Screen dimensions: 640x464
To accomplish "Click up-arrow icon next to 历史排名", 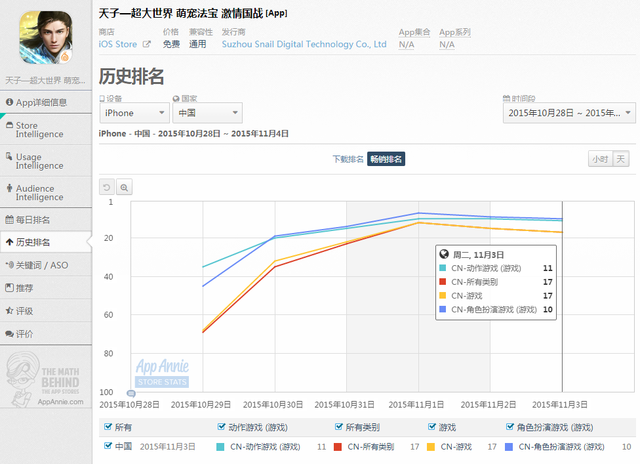I will point(9,242).
